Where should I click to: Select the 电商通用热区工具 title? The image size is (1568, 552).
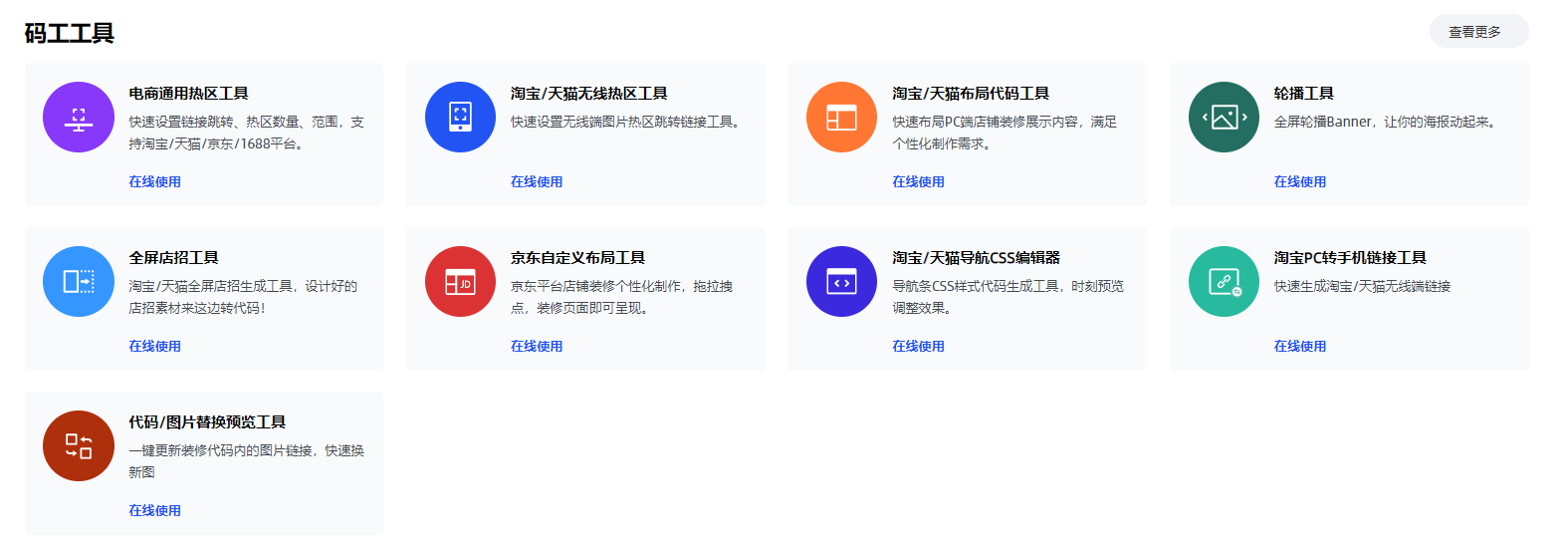pos(188,93)
